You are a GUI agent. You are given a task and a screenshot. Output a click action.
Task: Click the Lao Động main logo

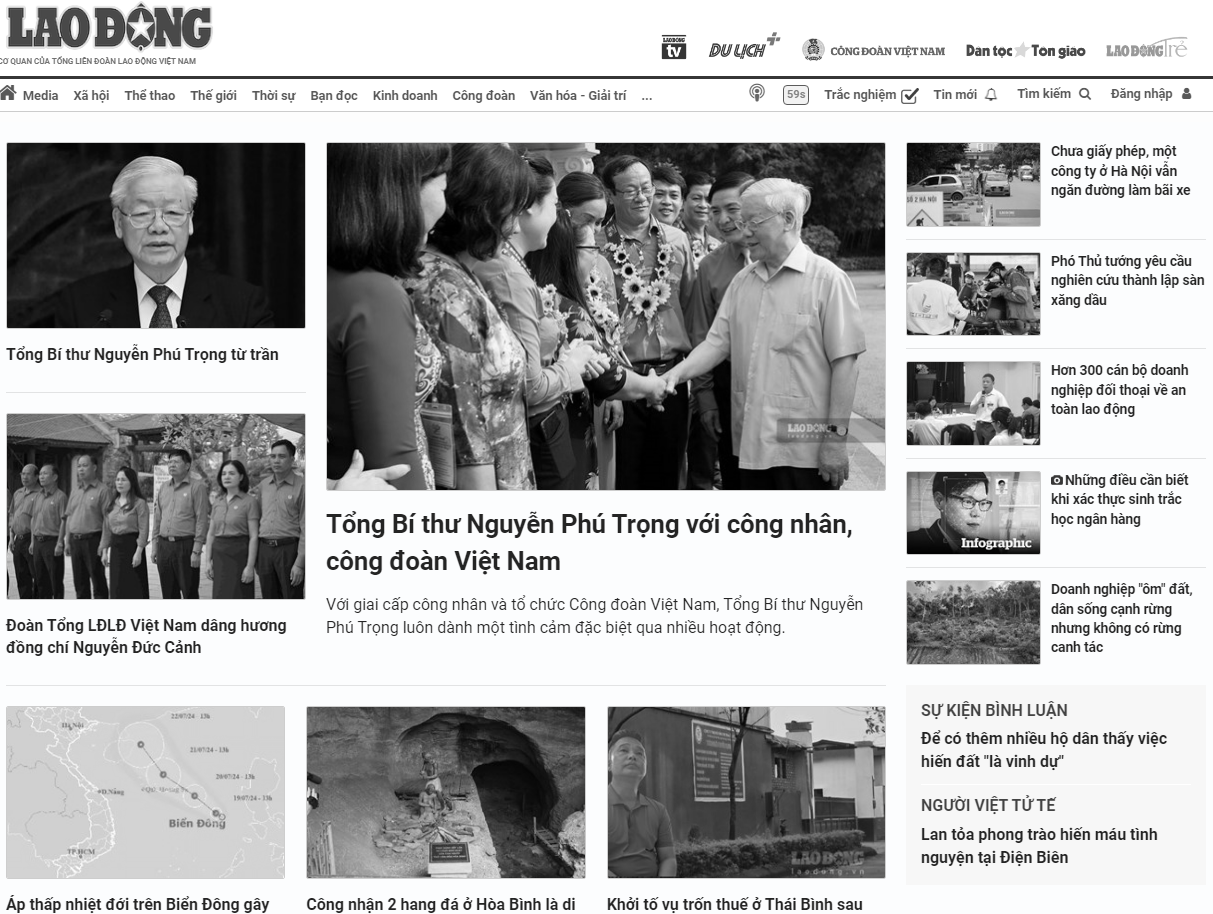coord(108,29)
